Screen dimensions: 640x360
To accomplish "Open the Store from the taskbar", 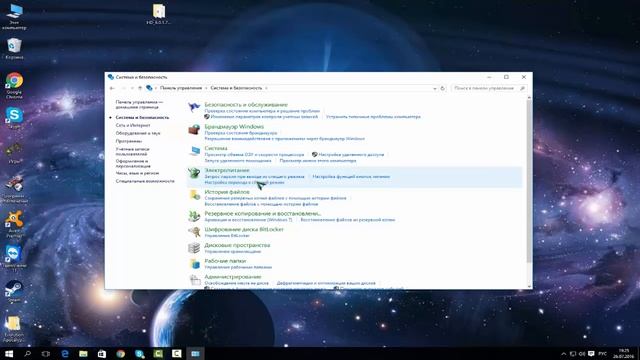I will tap(102, 353).
